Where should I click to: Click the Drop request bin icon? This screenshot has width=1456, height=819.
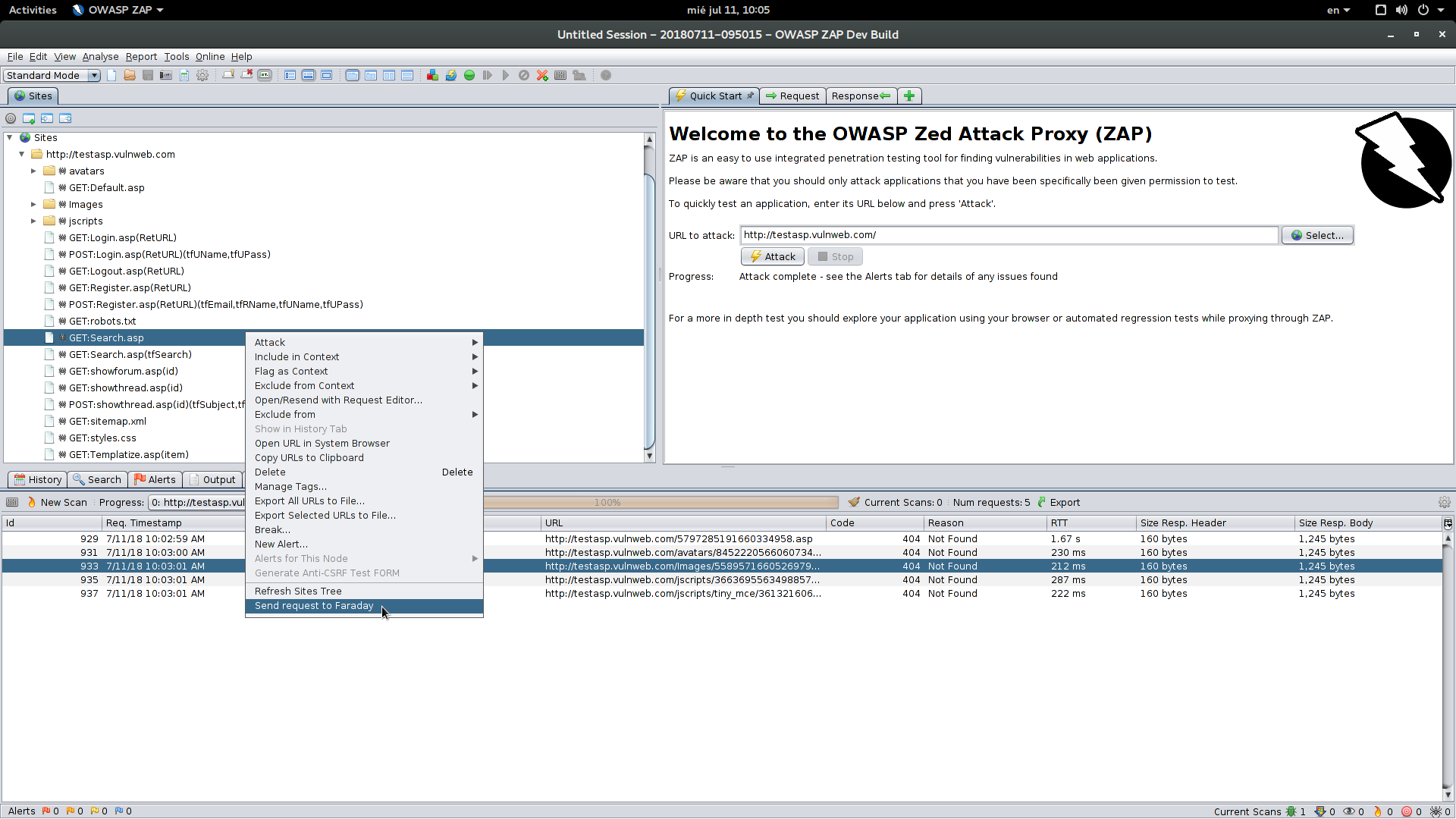pos(524,75)
